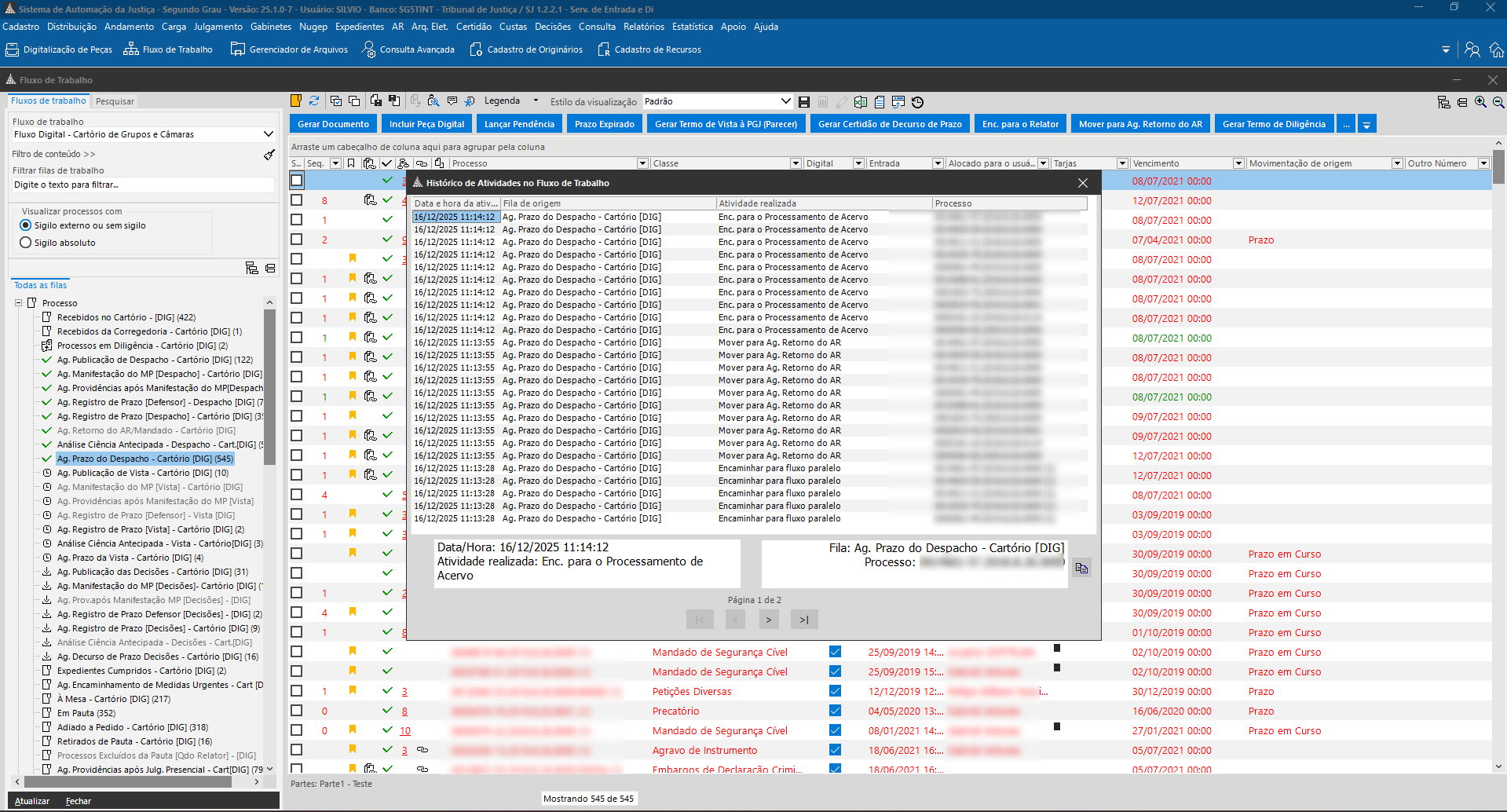Open Digitalização de Peças scanner tool
This screenshot has width=1507, height=812.
[x=59, y=49]
